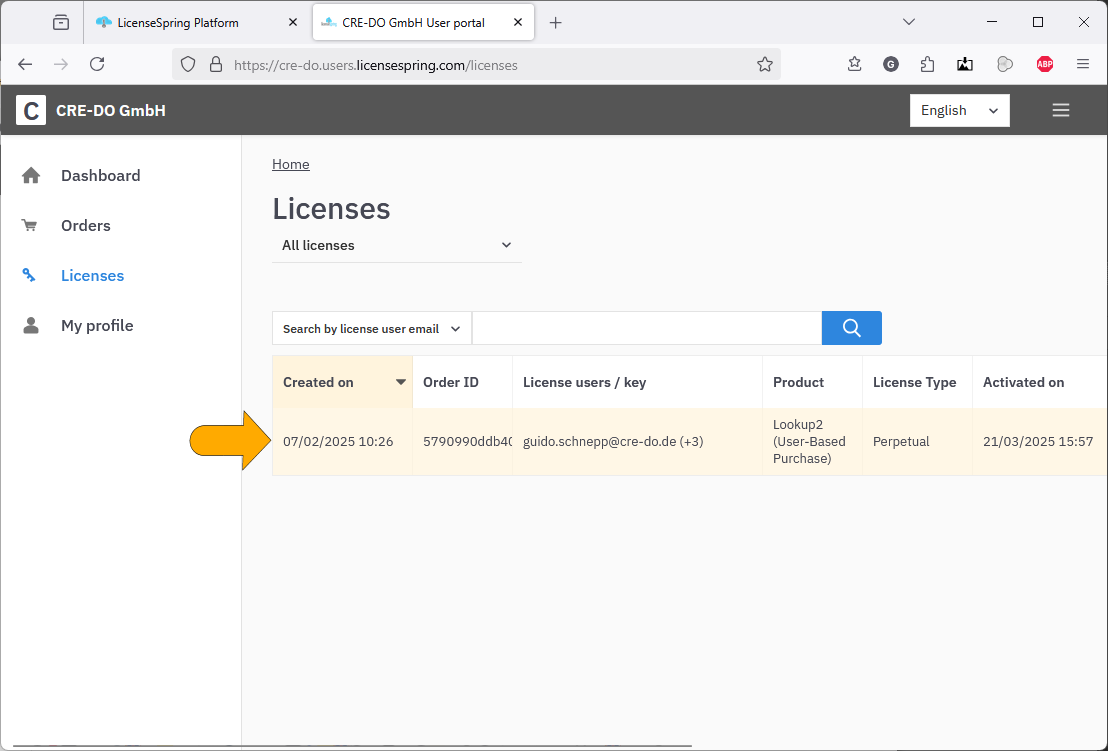Click guido.schnepp@cre-do.de (+3) cell
Viewport: 1108px width, 751px height.
tap(637, 442)
